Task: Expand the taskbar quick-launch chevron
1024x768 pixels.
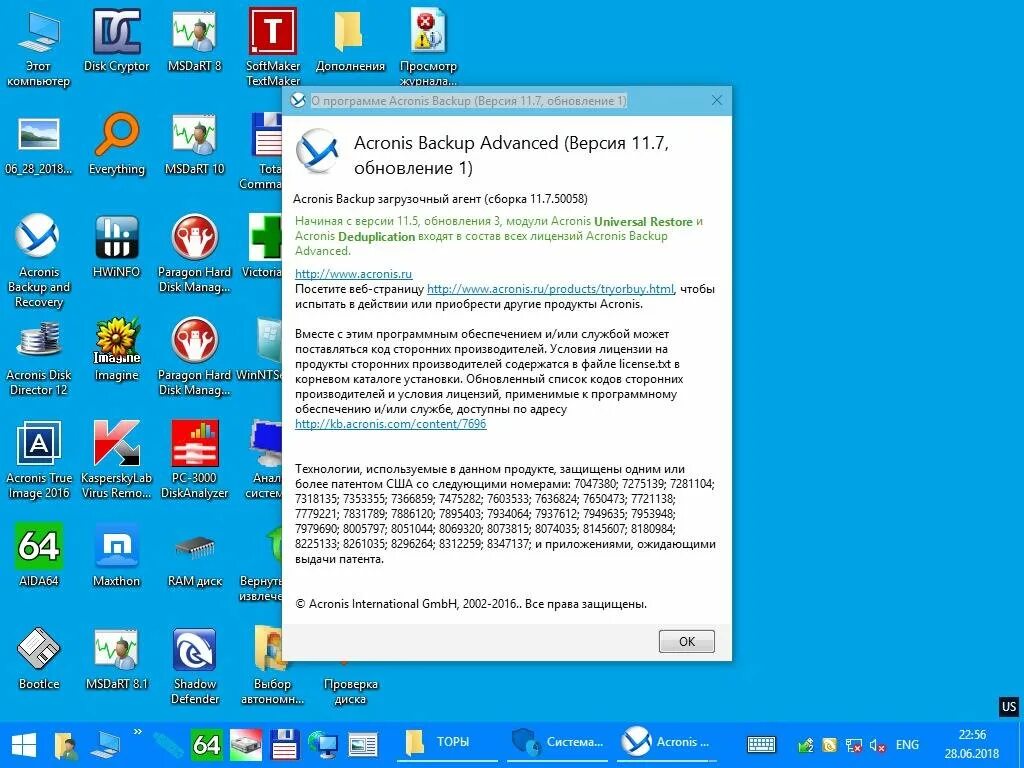Action: 137,732
